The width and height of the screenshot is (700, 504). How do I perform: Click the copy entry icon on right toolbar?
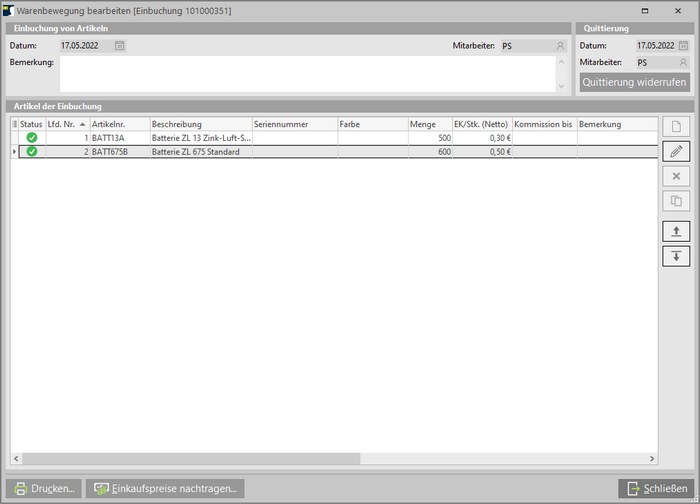[x=676, y=201]
